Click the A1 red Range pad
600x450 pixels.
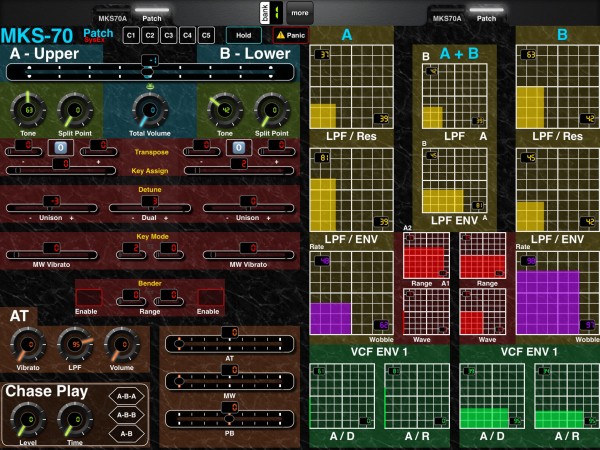coord(426,256)
